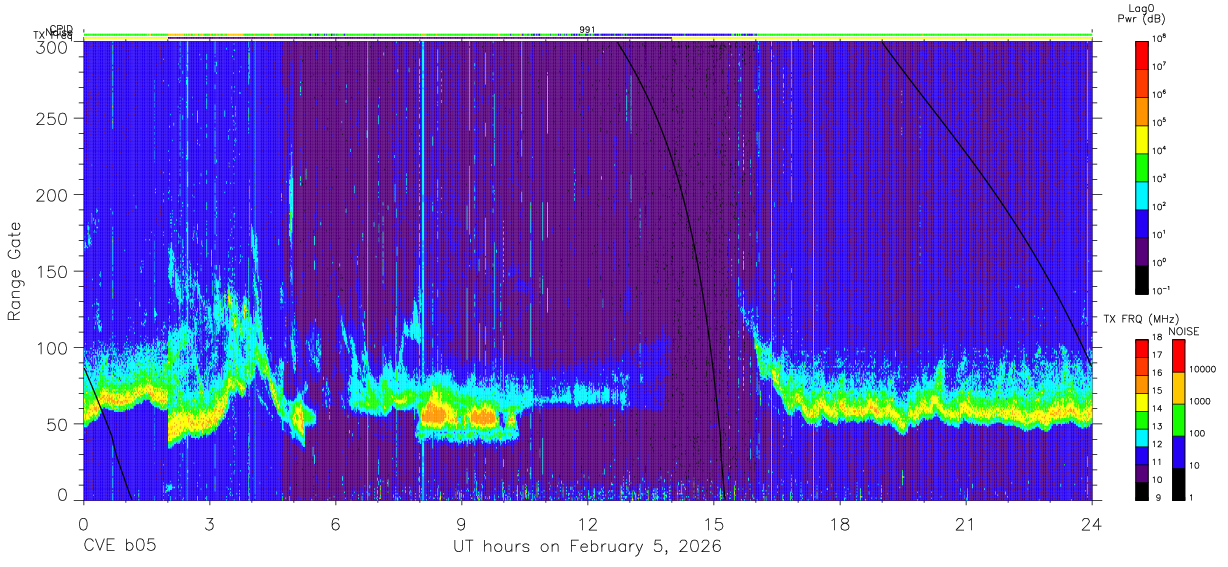Click the 16 label on TX FRQ colorbar
Image resolution: width=1228 pixels, height=567 pixels.
pyautogui.click(x=1157, y=373)
